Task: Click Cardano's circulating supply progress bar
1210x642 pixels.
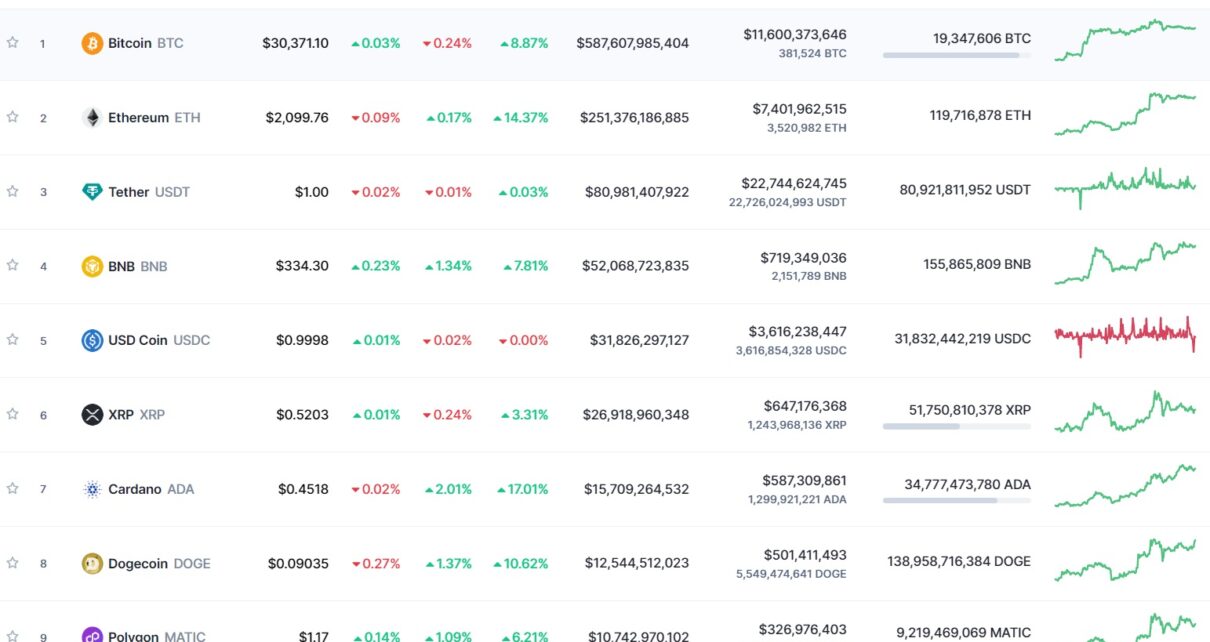Action: (x=956, y=500)
